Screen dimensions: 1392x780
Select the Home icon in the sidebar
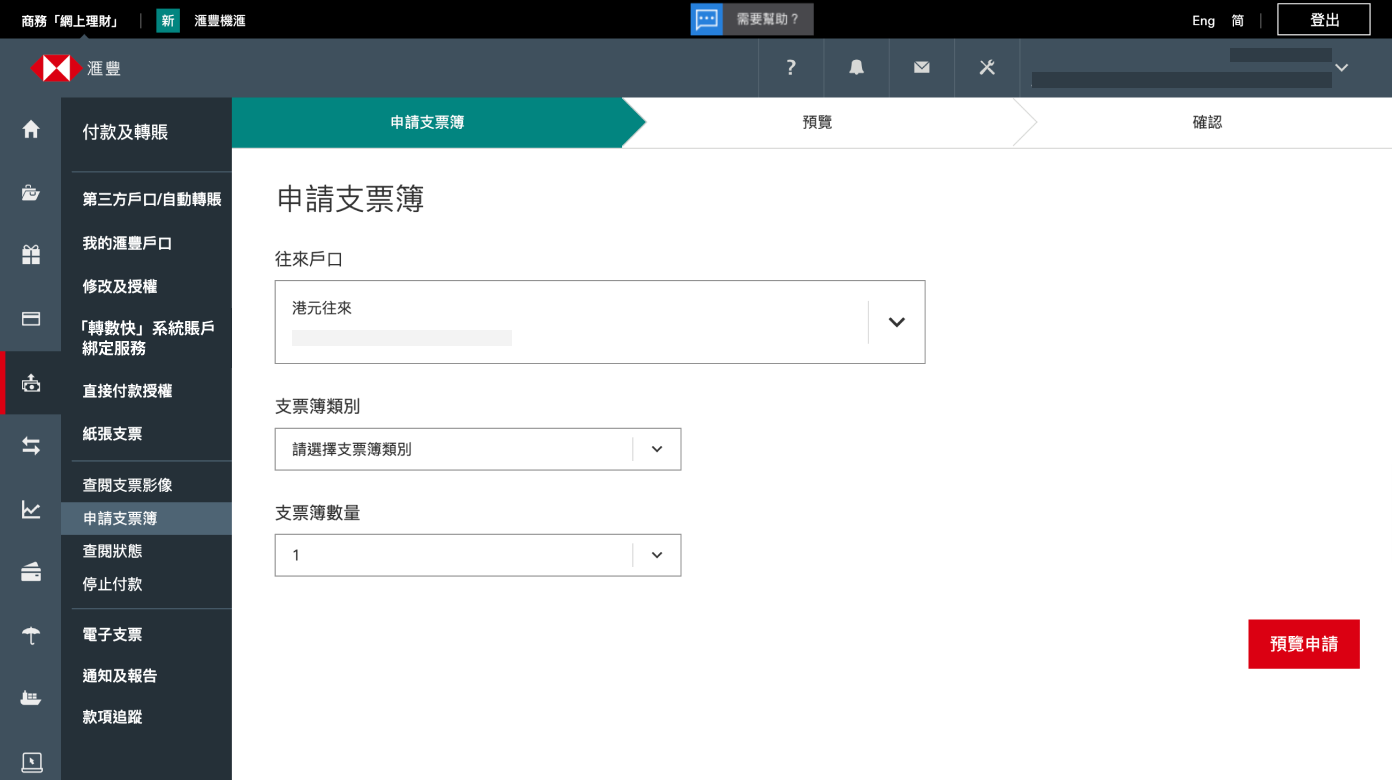coord(31,129)
